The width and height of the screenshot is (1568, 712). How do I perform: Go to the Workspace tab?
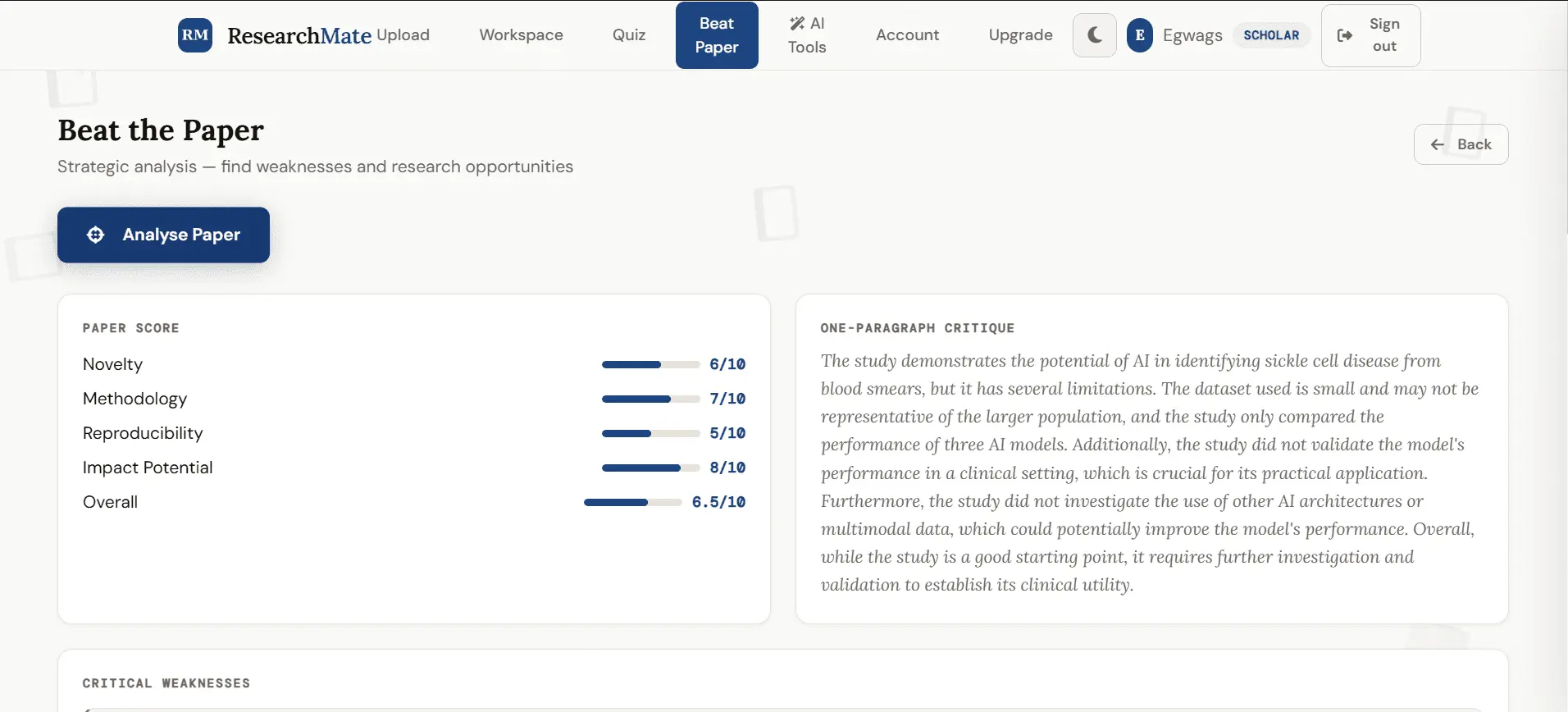(522, 35)
